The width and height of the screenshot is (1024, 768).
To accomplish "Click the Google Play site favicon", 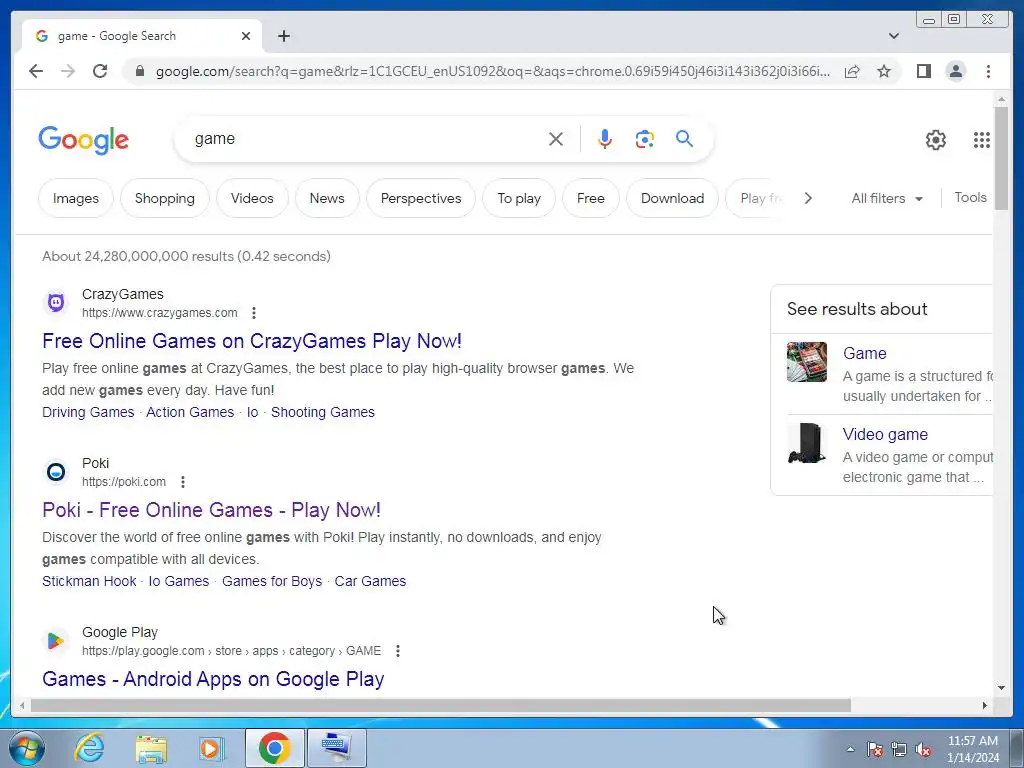I will point(56,641).
